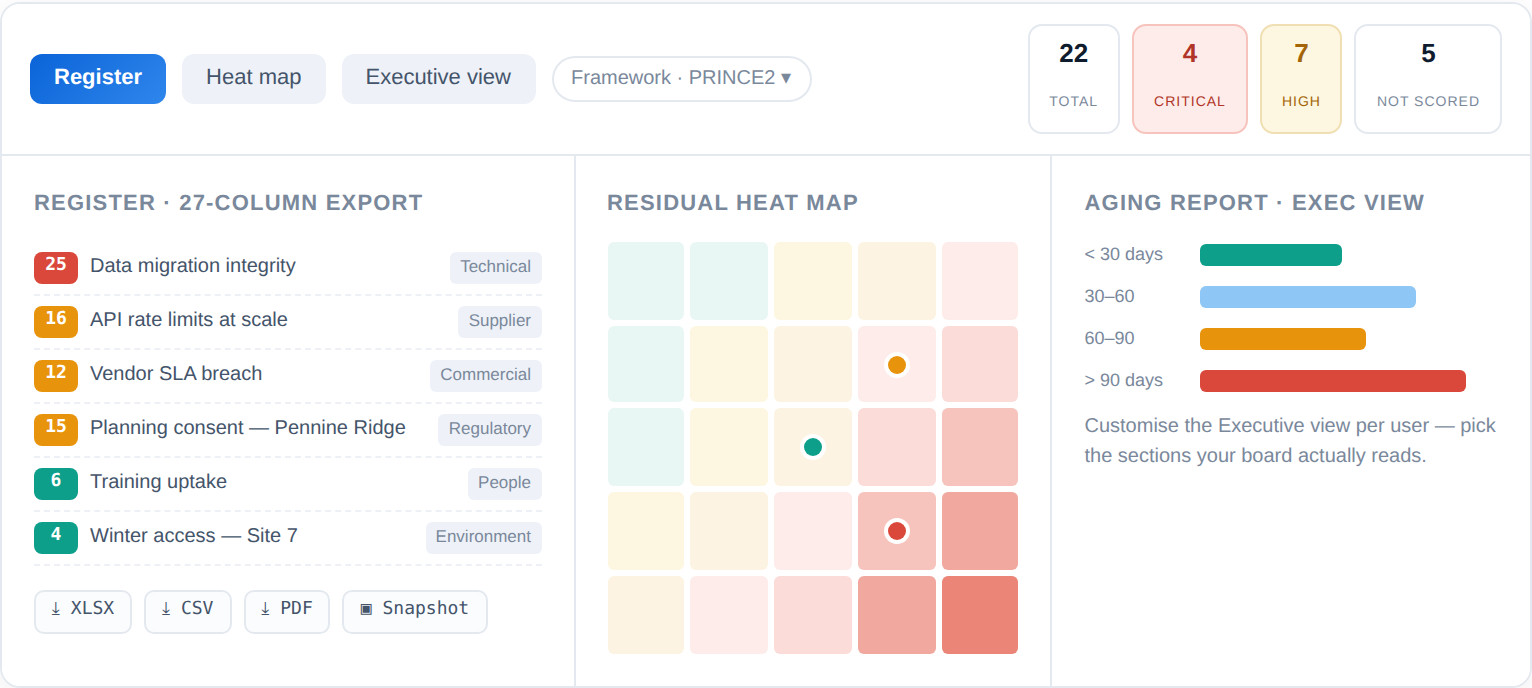This screenshot has width=1532, height=688.
Task: Click the '< 30 days' label
Action: click(x=1124, y=254)
